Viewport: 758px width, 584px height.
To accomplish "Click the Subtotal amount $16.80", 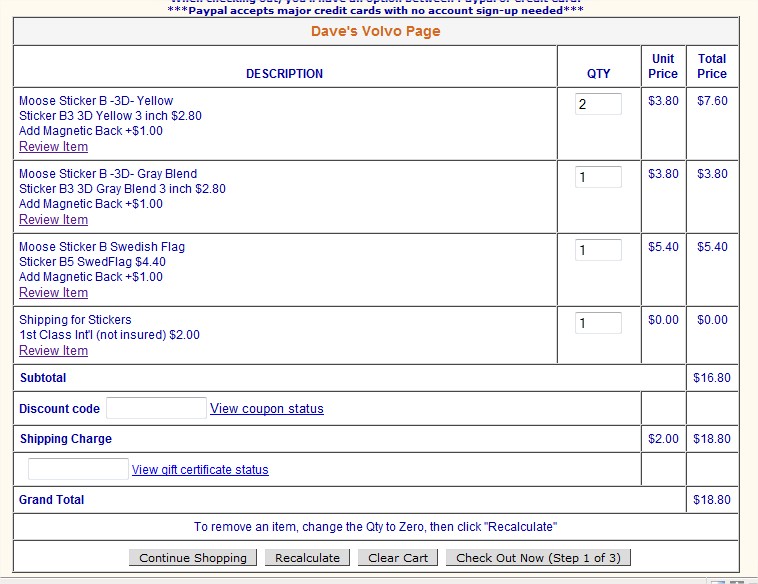I will click(712, 378).
